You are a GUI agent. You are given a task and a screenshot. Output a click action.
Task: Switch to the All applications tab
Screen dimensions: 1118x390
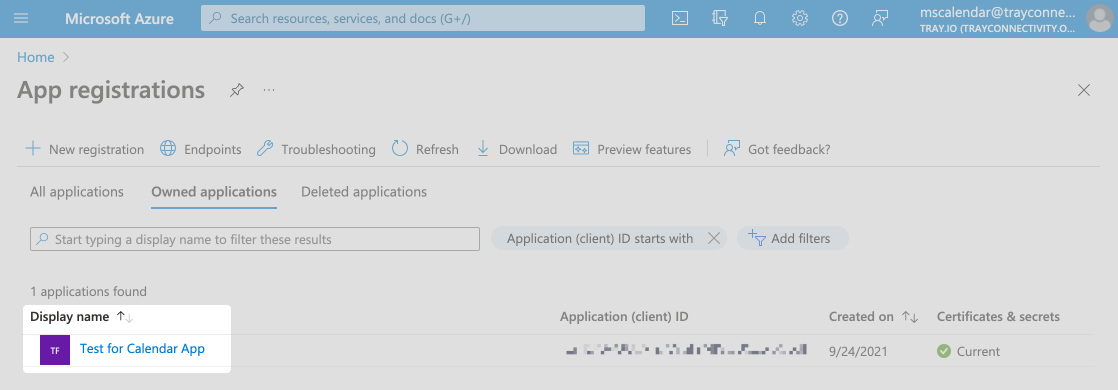click(77, 192)
